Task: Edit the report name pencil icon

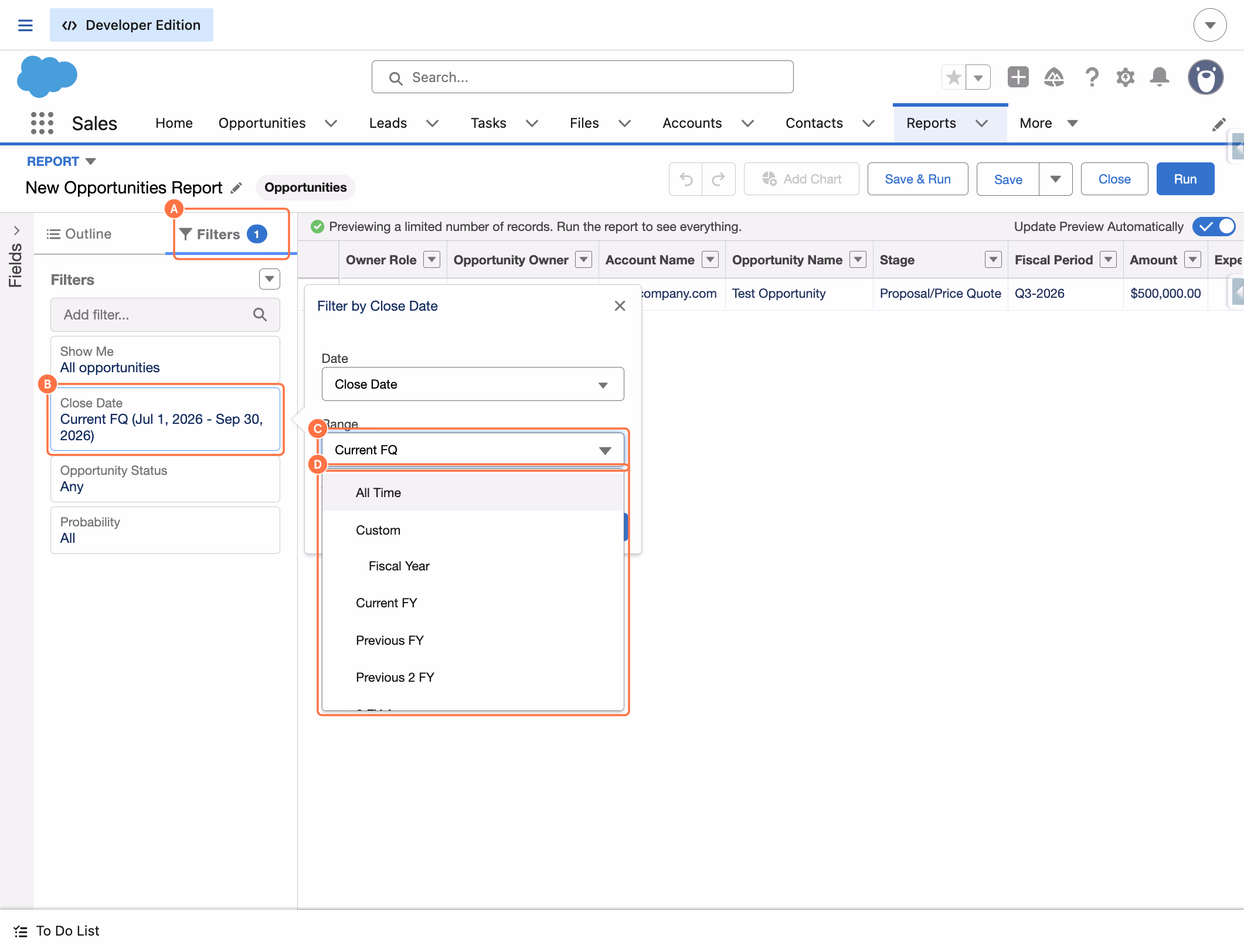Action: coord(236,188)
